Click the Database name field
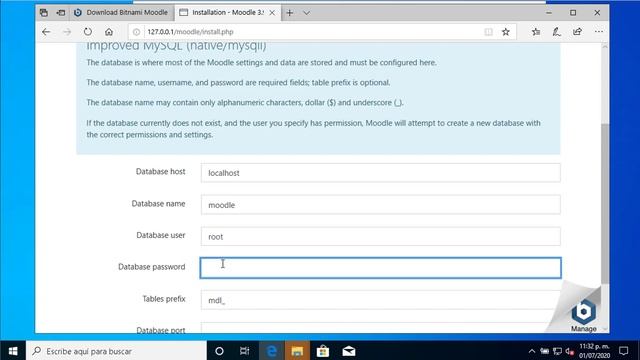The width and height of the screenshot is (640, 360). 380,205
